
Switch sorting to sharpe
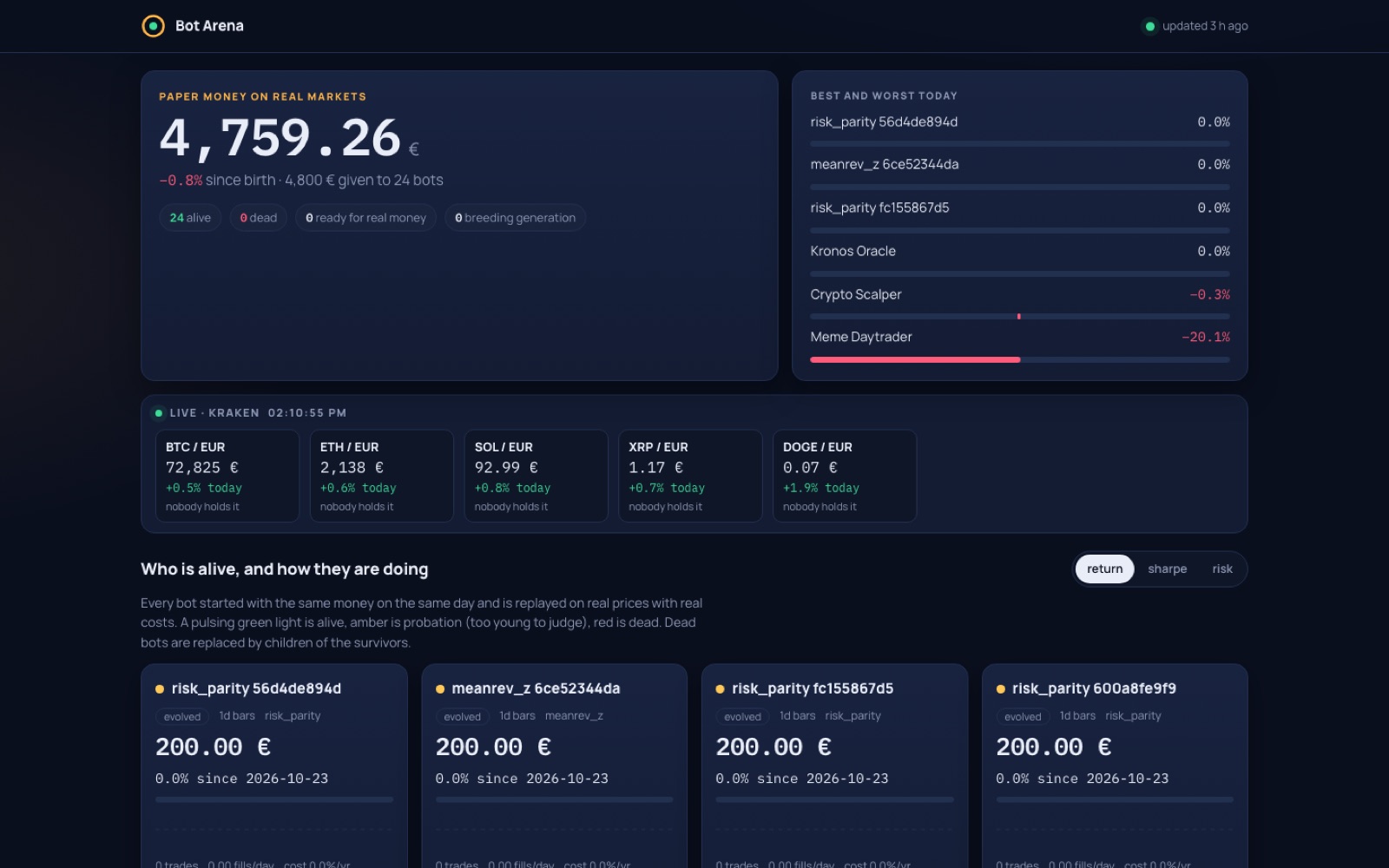[x=1167, y=569]
